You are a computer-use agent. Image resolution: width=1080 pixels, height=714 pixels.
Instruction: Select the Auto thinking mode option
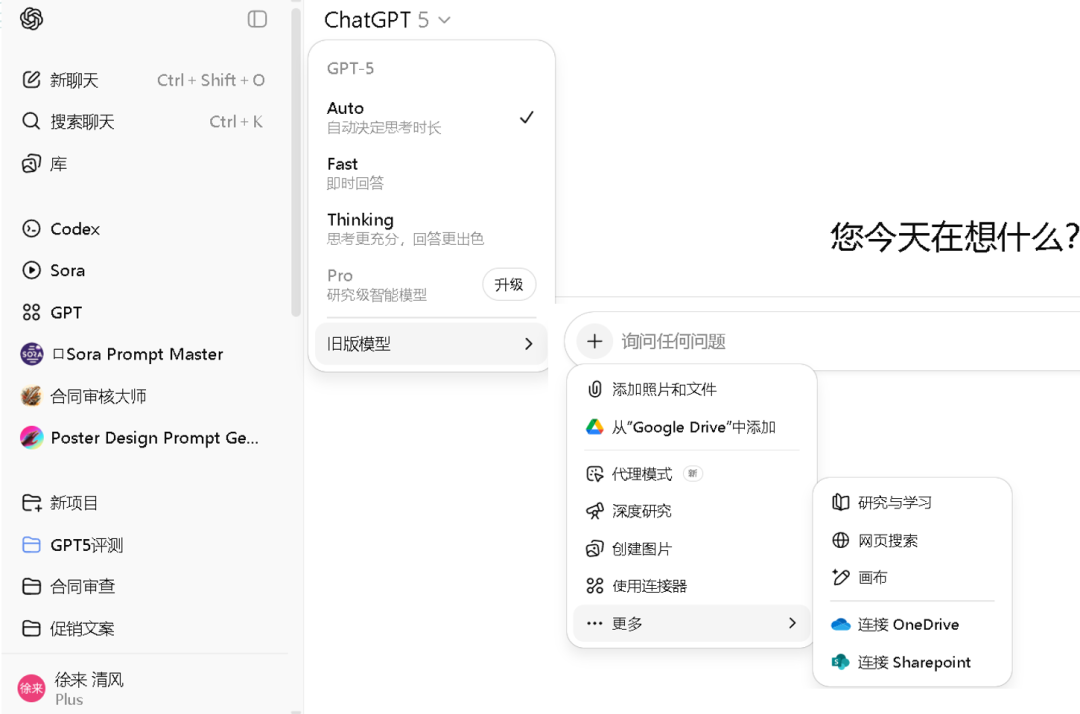click(x=430, y=117)
